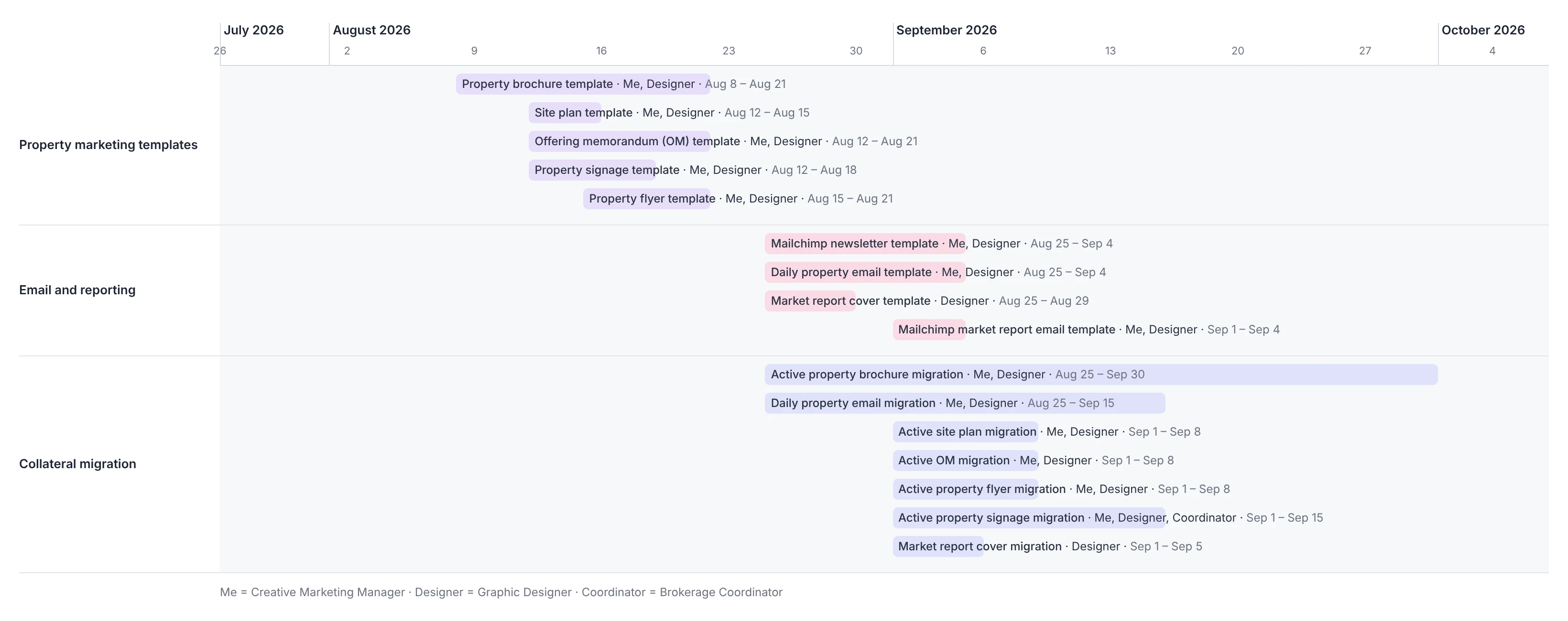
Task: Click the Site plan template bar
Action: 565,113
